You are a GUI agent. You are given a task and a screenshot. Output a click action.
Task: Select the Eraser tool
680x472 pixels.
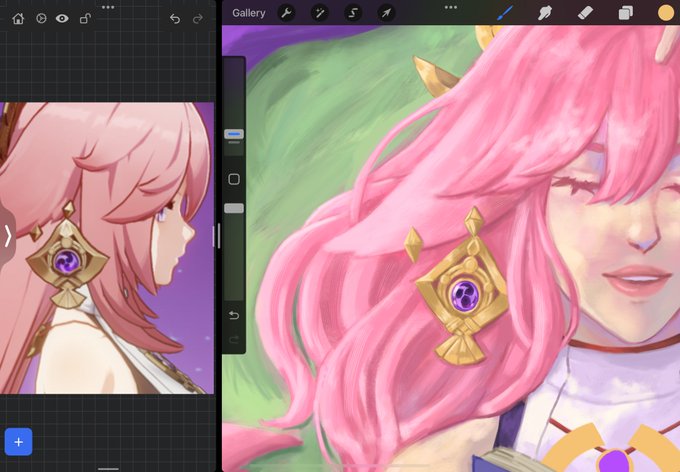tap(585, 13)
